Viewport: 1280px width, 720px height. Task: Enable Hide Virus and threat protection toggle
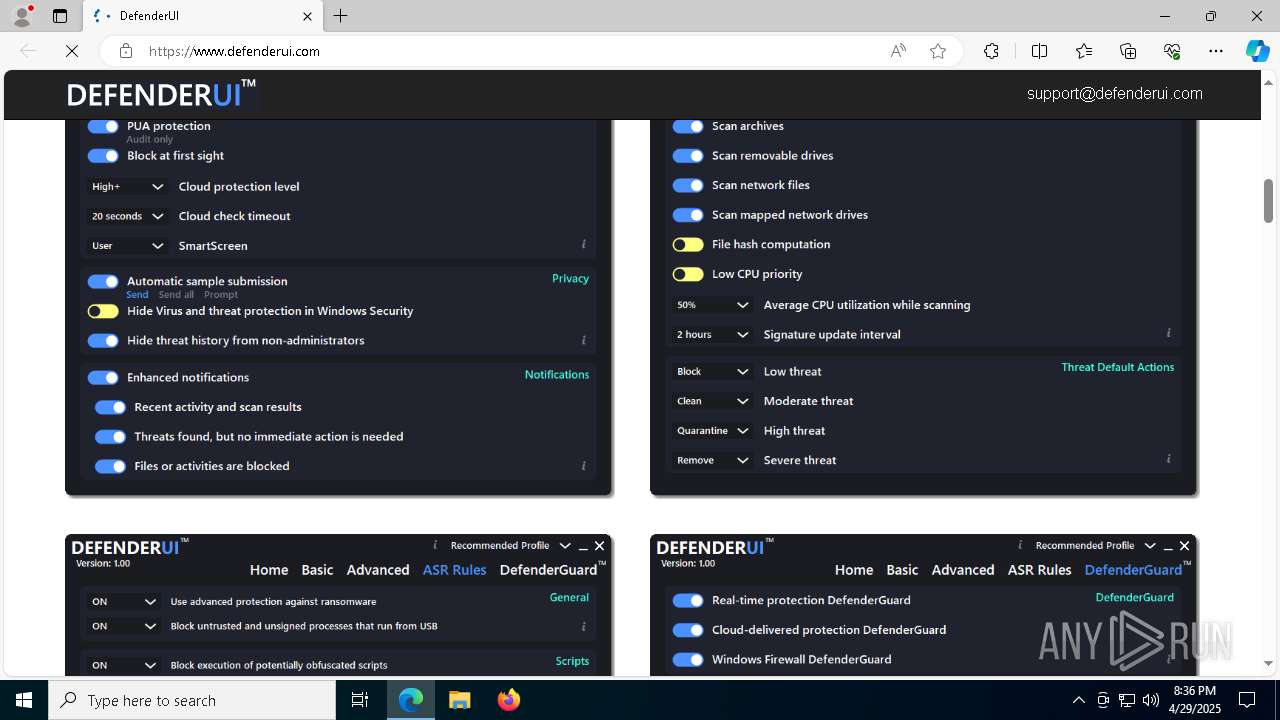pos(103,311)
